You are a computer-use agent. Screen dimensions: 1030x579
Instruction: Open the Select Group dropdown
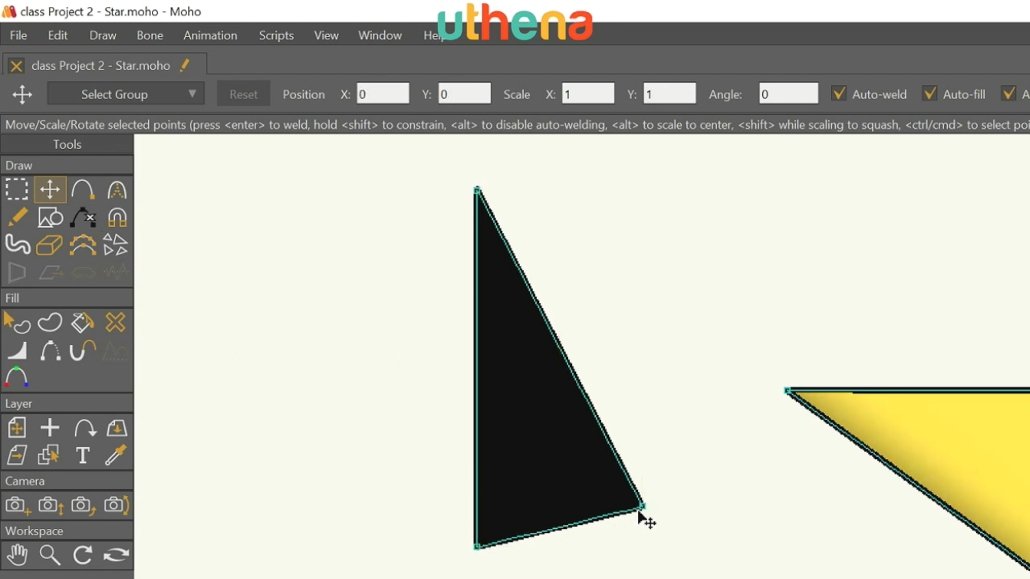125,94
